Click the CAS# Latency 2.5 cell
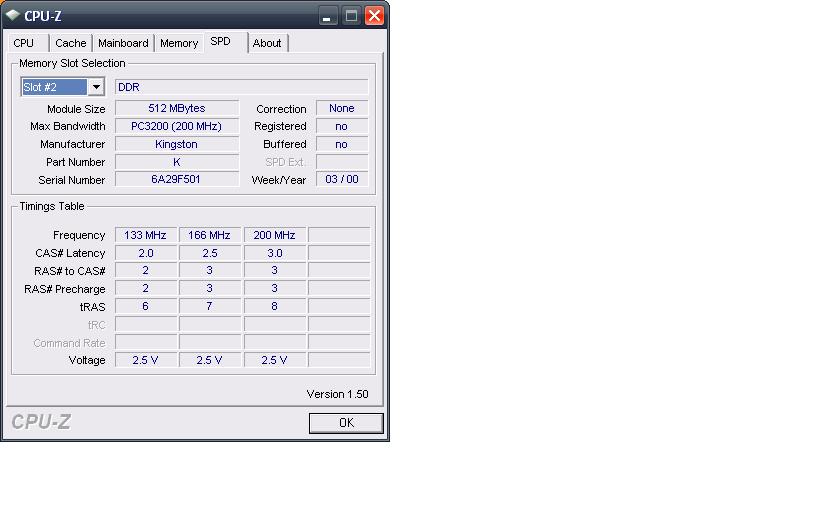 coord(209,253)
